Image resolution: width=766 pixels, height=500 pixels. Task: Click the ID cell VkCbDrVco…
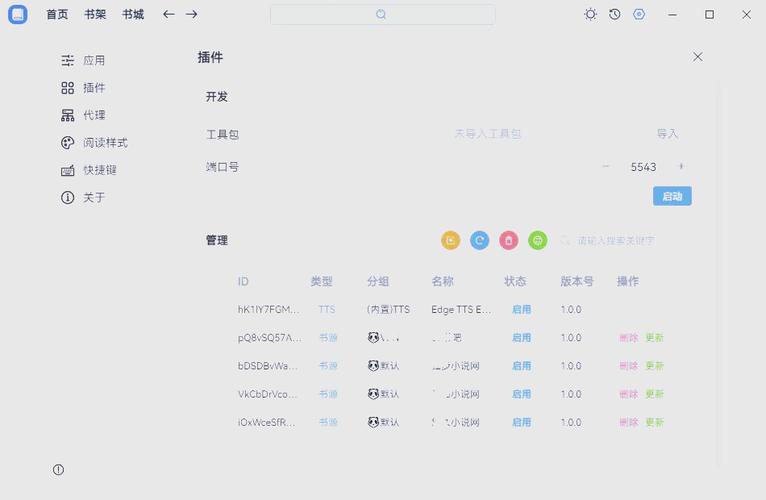(x=268, y=394)
